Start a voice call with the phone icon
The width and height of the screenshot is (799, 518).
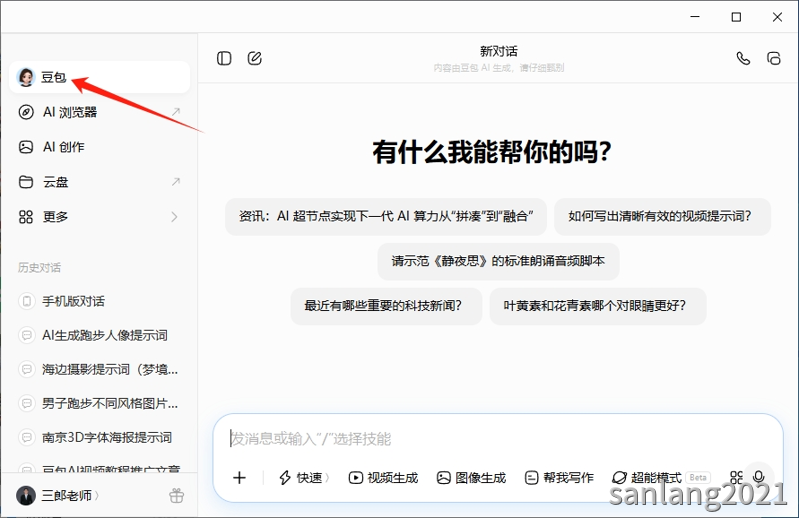pos(743,59)
